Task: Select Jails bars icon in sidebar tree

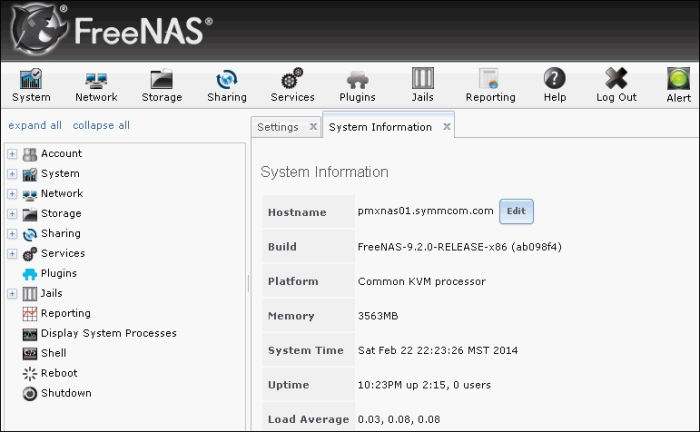Action: (30, 294)
